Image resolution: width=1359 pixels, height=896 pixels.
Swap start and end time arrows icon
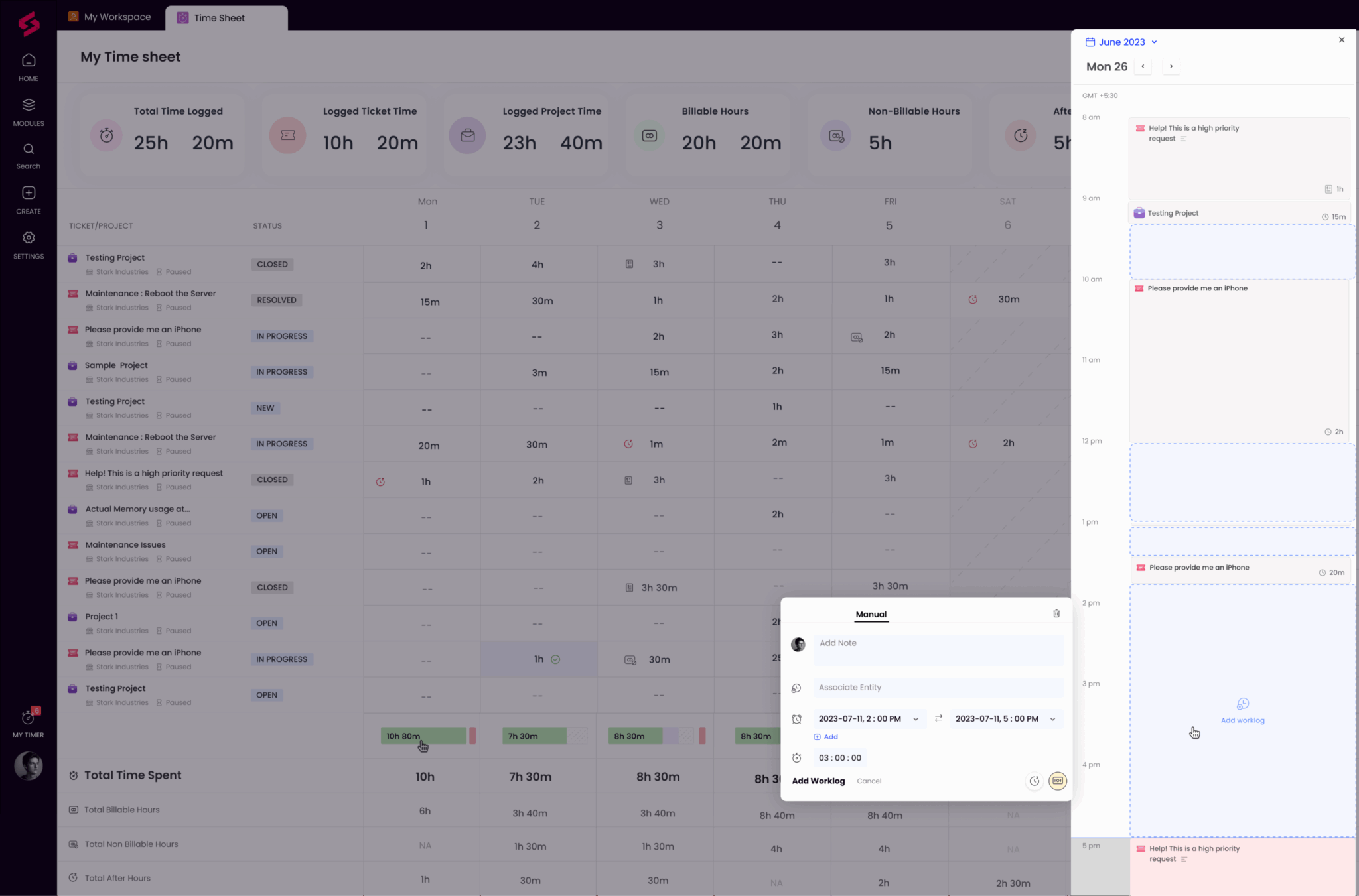coord(938,718)
